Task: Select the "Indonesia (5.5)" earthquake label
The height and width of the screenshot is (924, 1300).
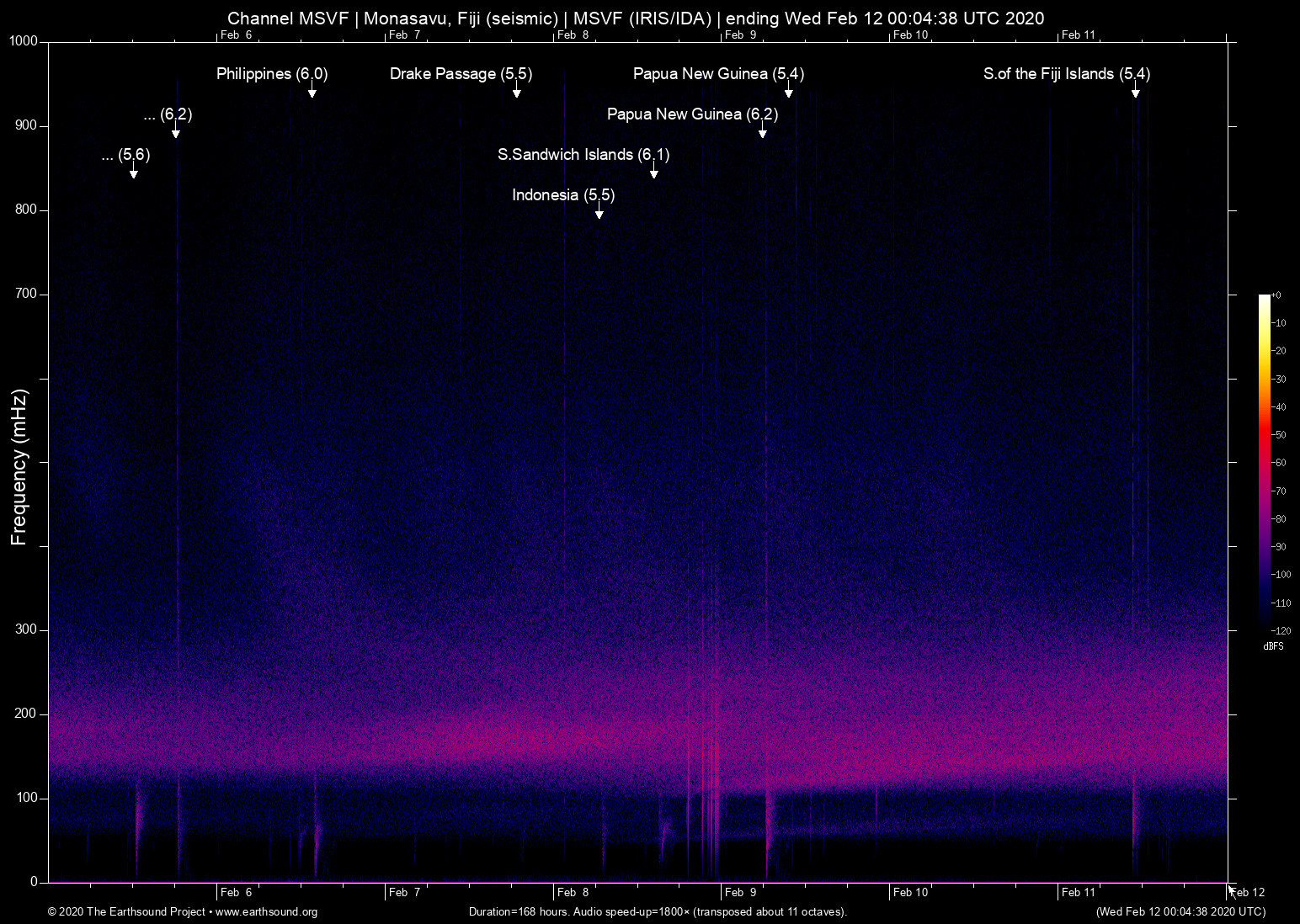Action: [563, 195]
